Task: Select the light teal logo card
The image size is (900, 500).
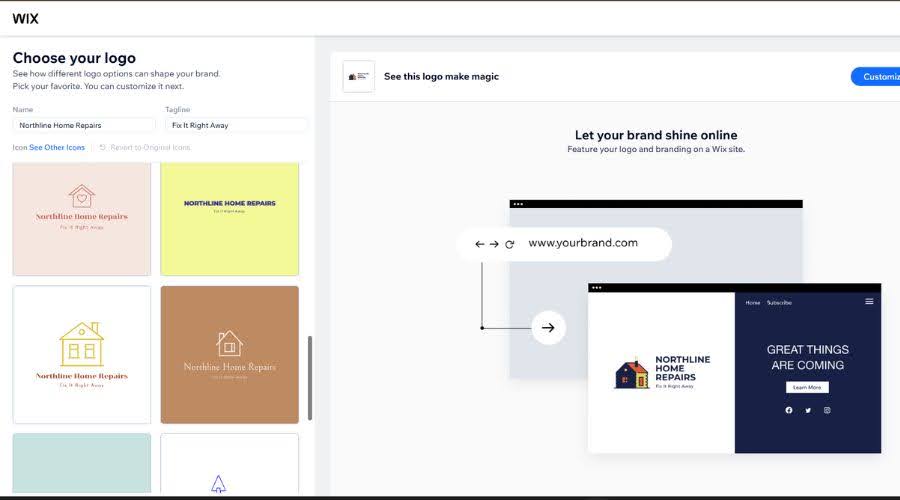Action: pyautogui.click(x=82, y=463)
